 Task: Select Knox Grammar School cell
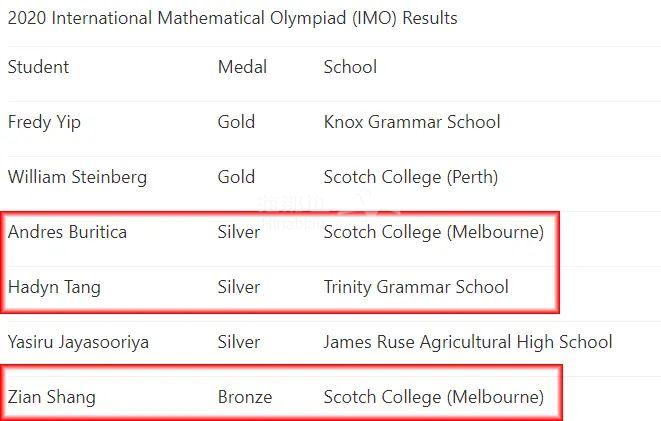pos(412,122)
